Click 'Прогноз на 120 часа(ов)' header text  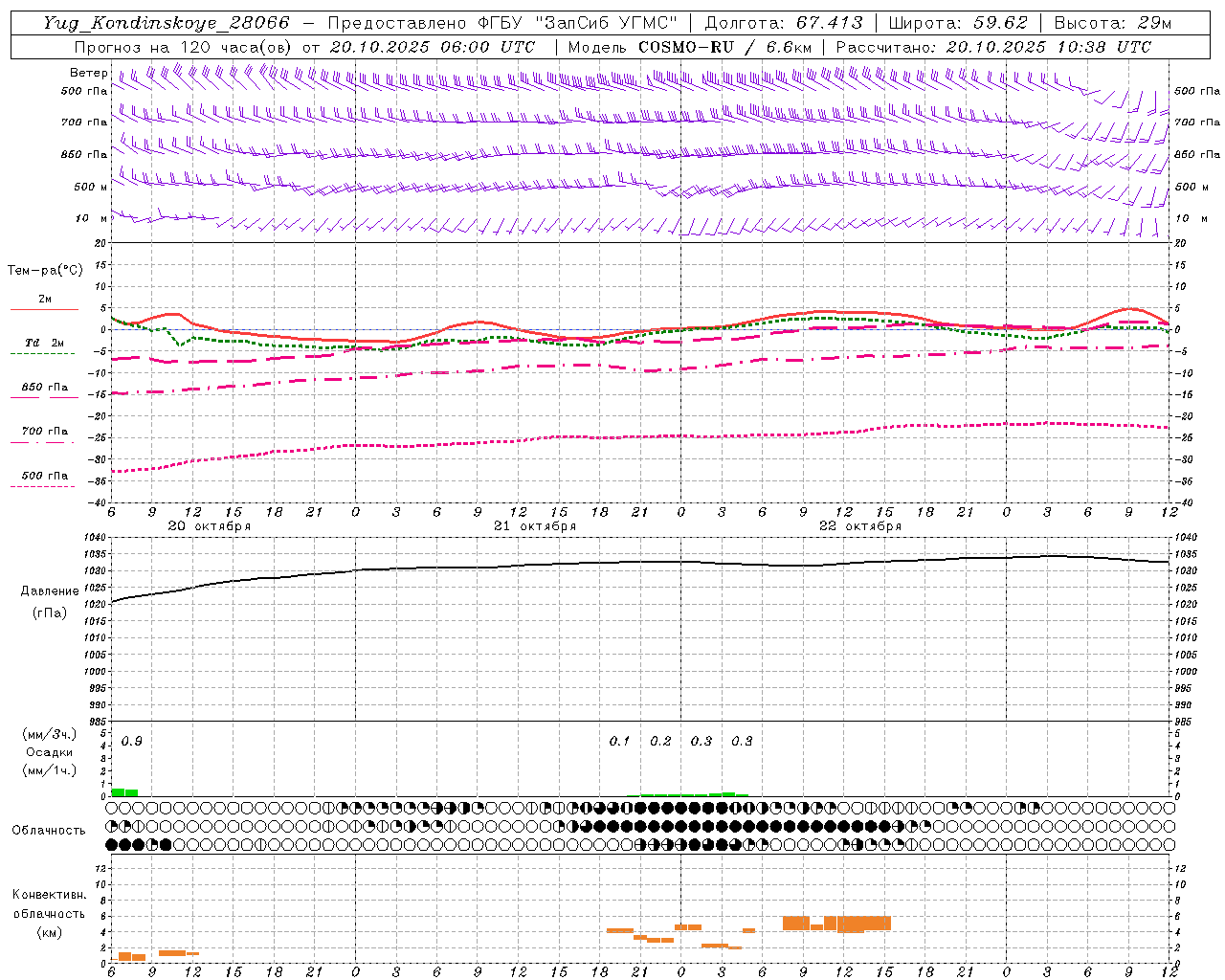click(x=185, y=47)
